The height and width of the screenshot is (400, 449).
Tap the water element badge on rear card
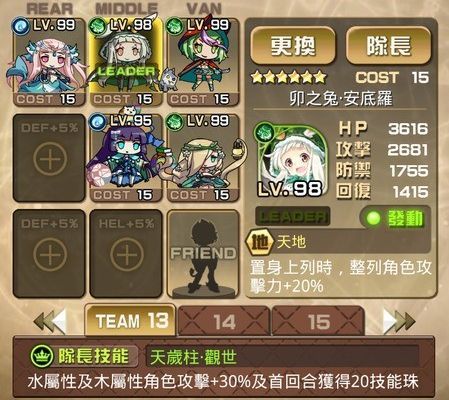point(20,26)
